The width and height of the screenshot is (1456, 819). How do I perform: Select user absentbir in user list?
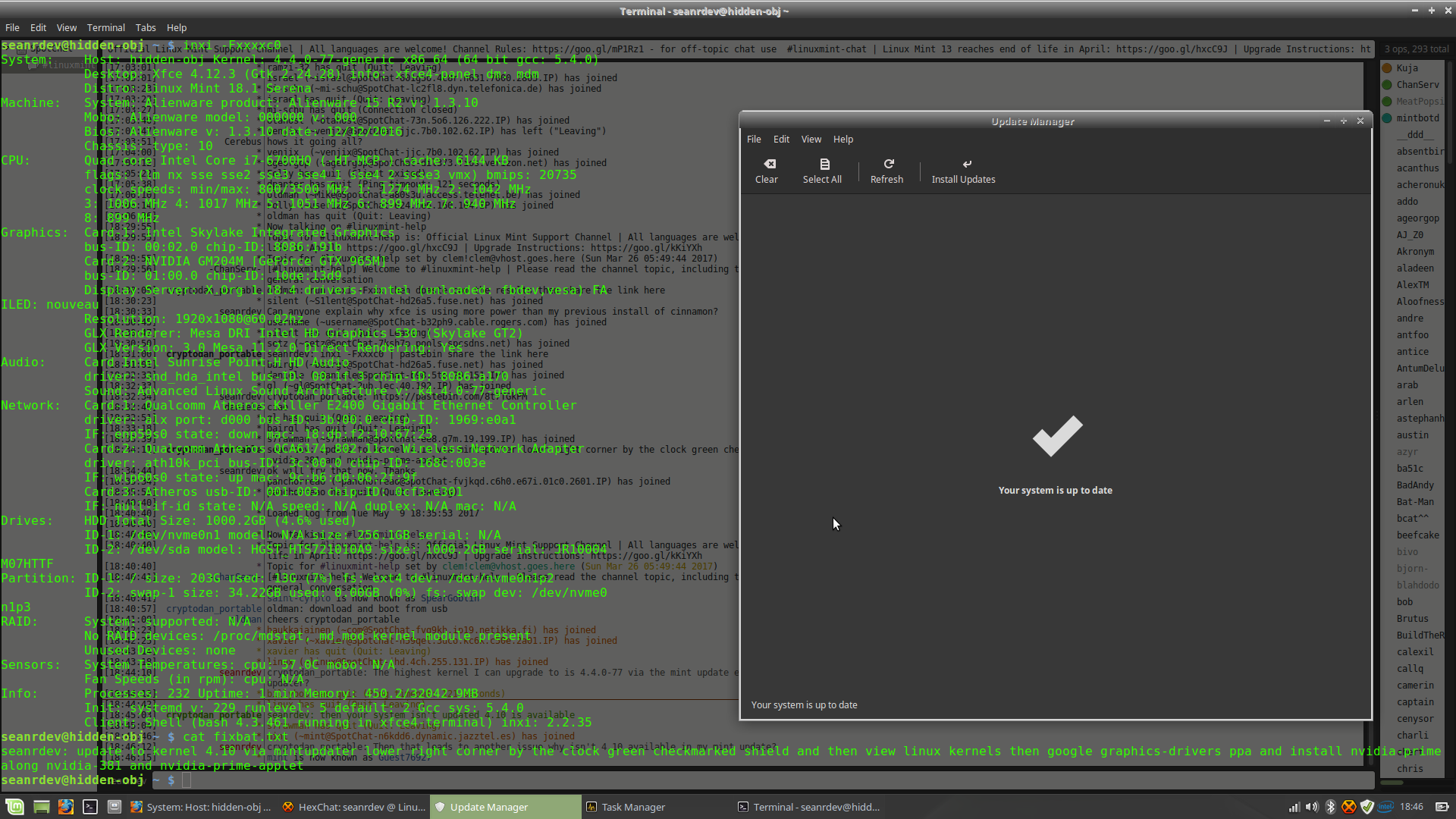tap(1413, 152)
